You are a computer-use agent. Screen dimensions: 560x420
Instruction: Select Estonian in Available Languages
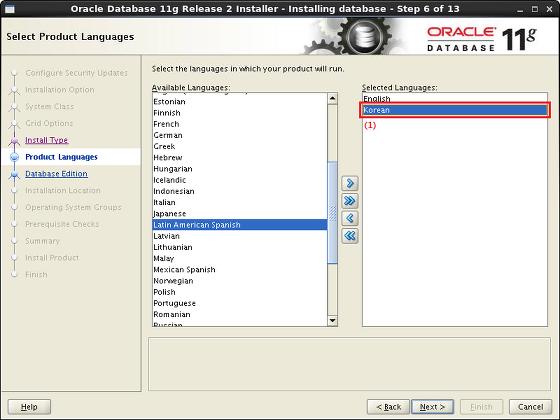pos(240,102)
